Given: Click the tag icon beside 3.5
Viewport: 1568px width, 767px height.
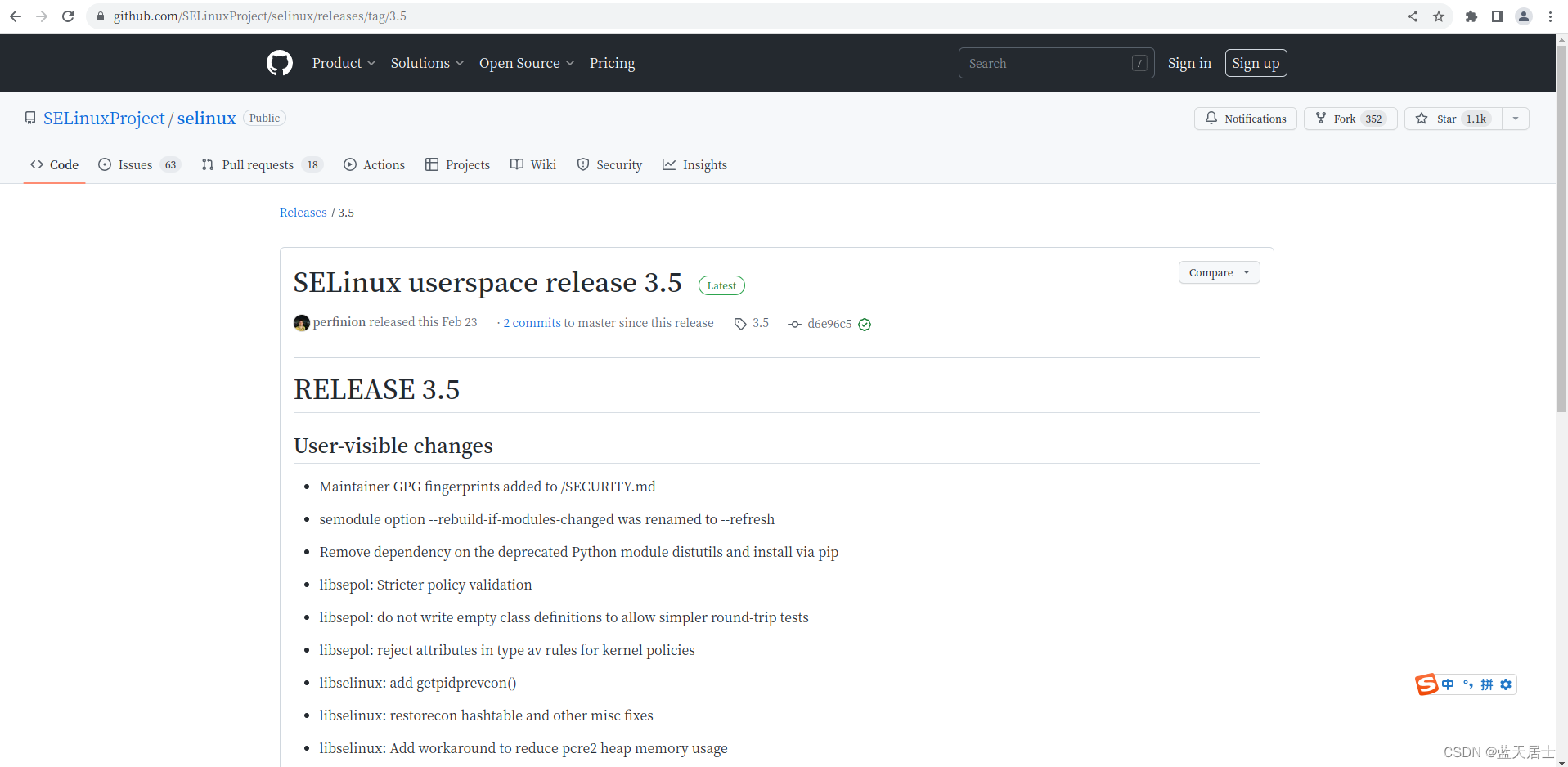Looking at the screenshot, I should (739, 323).
